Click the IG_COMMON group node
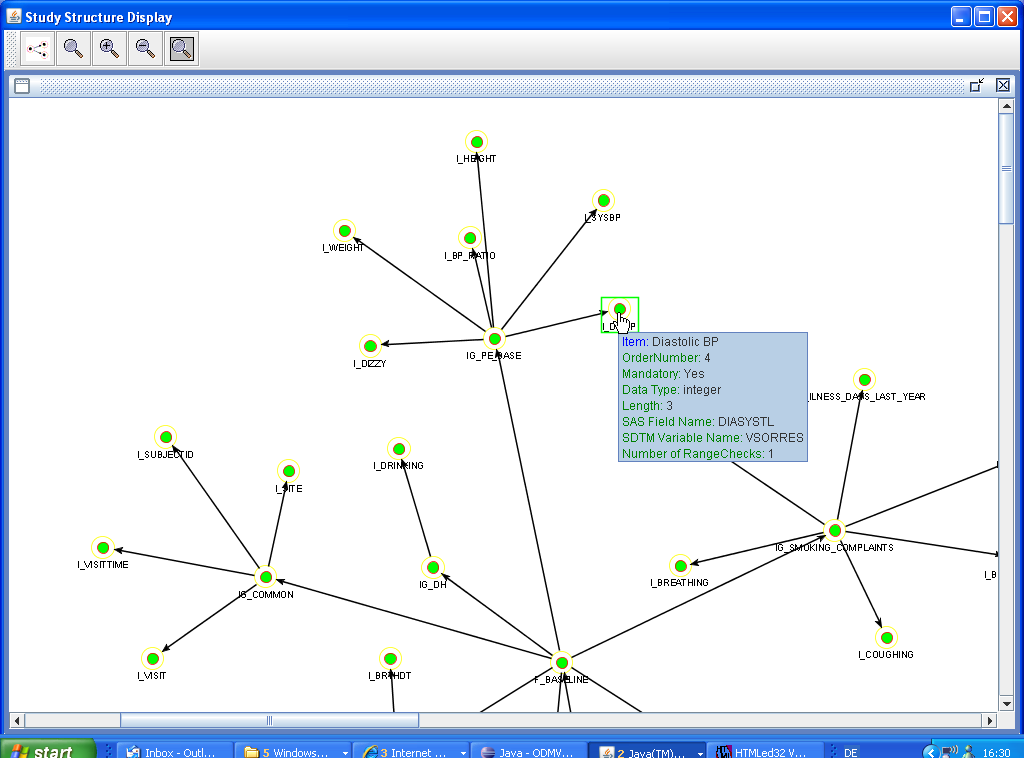 click(x=266, y=577)
